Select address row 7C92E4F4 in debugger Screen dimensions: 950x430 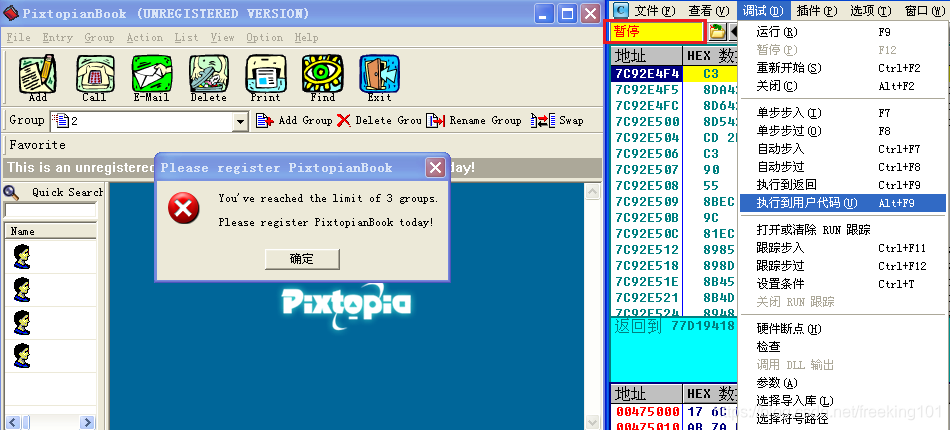(x=646, y=74)
